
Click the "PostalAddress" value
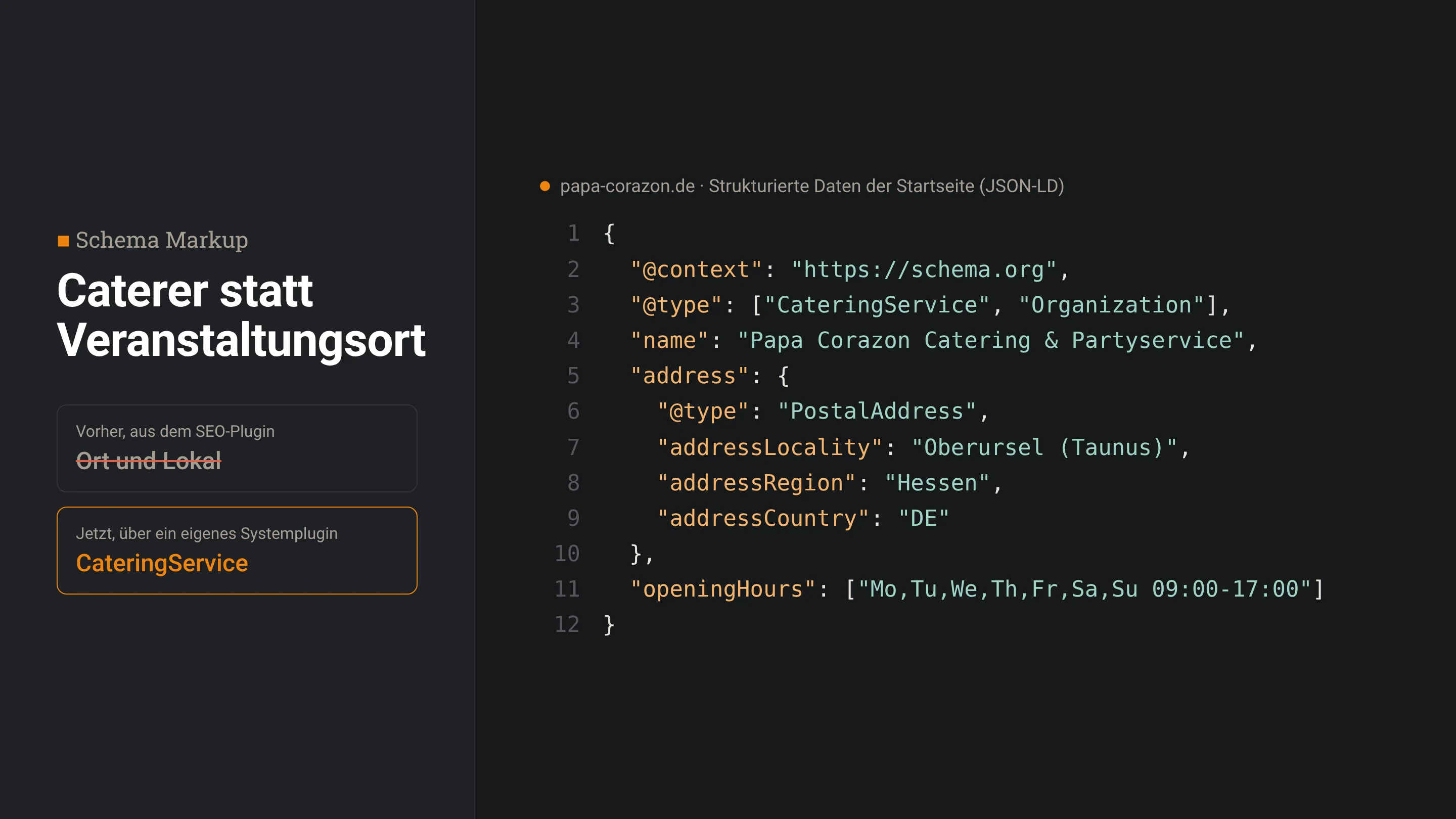point(877,412)
